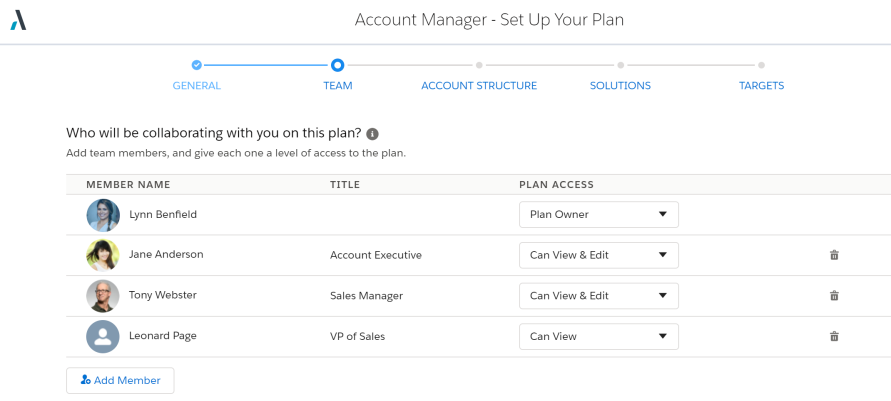This screenshot has width=891, height=401.
Task: Open the SOLUTIONS step label
Action: 621,86
